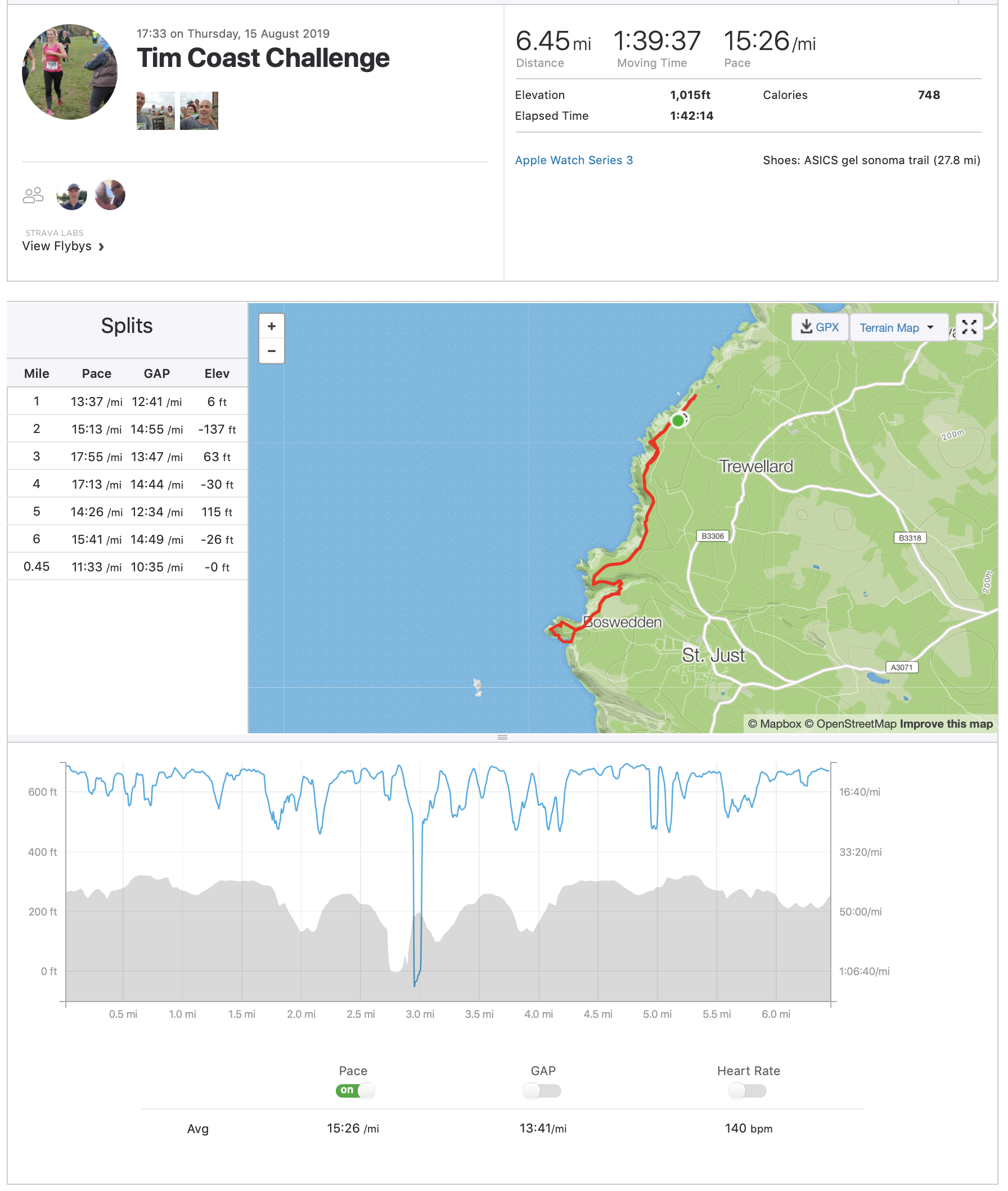Open the Improve this map link

pos(946,724)
